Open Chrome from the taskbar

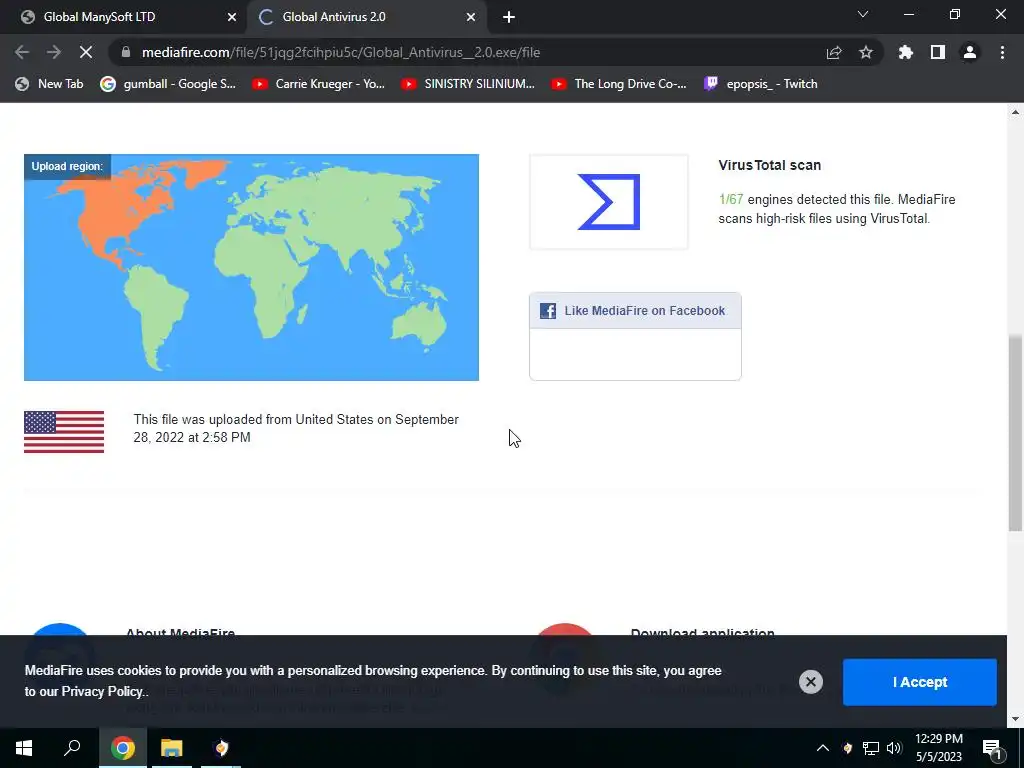click(x=122, y=748)
